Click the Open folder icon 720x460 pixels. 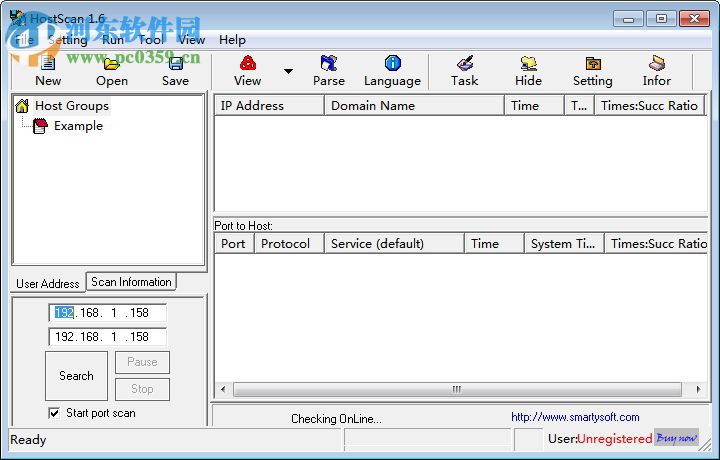pos(112,63)
